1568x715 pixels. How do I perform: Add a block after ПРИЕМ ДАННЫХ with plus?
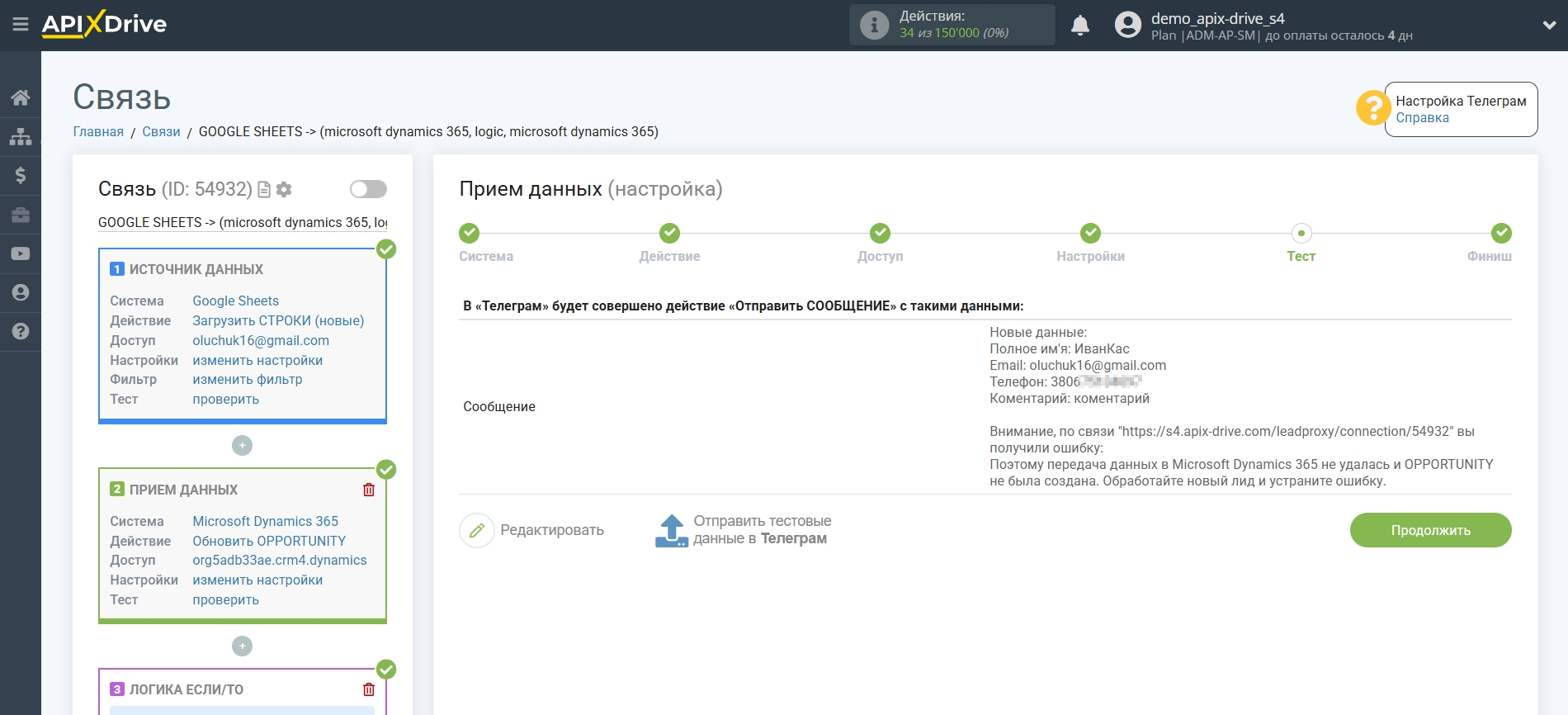[x=242, y=646]
